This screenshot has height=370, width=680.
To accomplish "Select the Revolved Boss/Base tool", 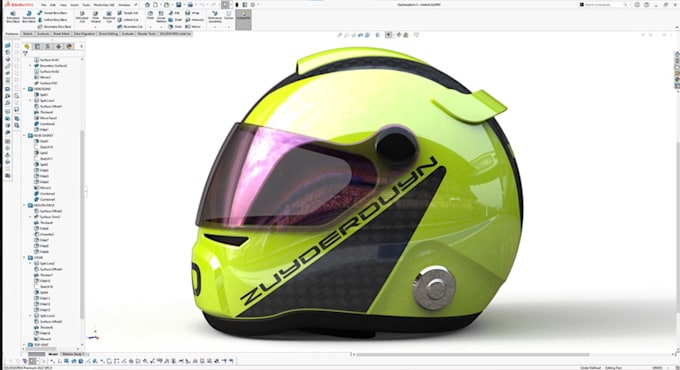I will coord(29,17).
